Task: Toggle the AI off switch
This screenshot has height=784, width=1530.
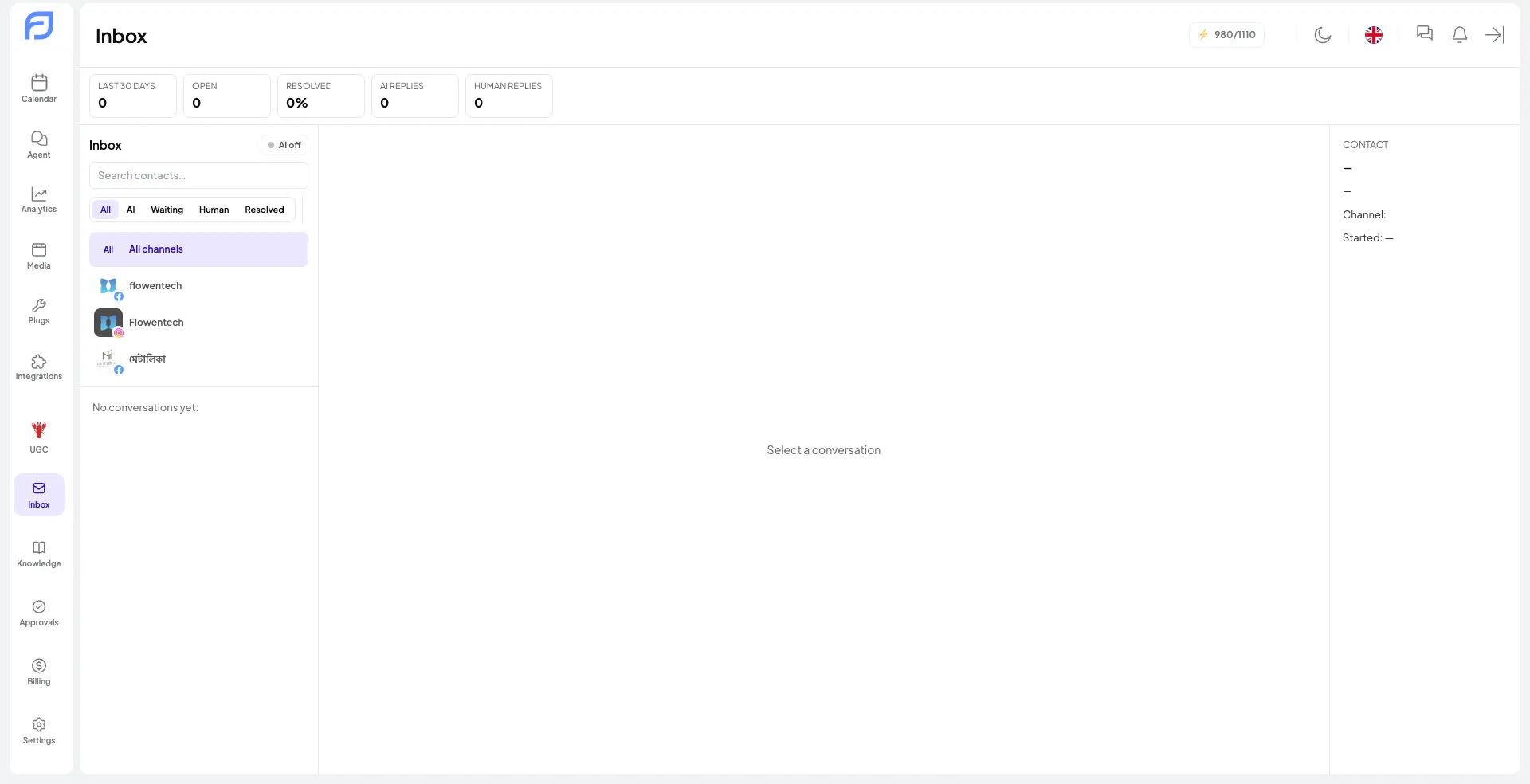Action: click(x=284, y=145)
